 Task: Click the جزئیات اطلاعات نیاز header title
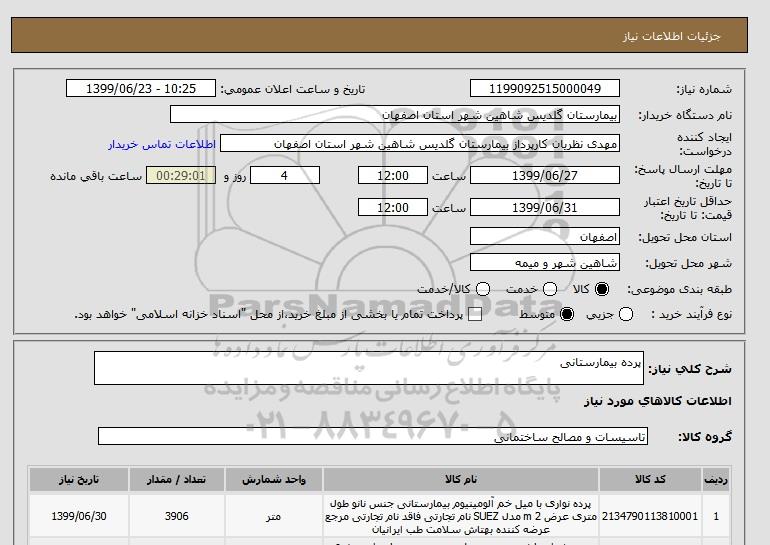pos(671,36)
